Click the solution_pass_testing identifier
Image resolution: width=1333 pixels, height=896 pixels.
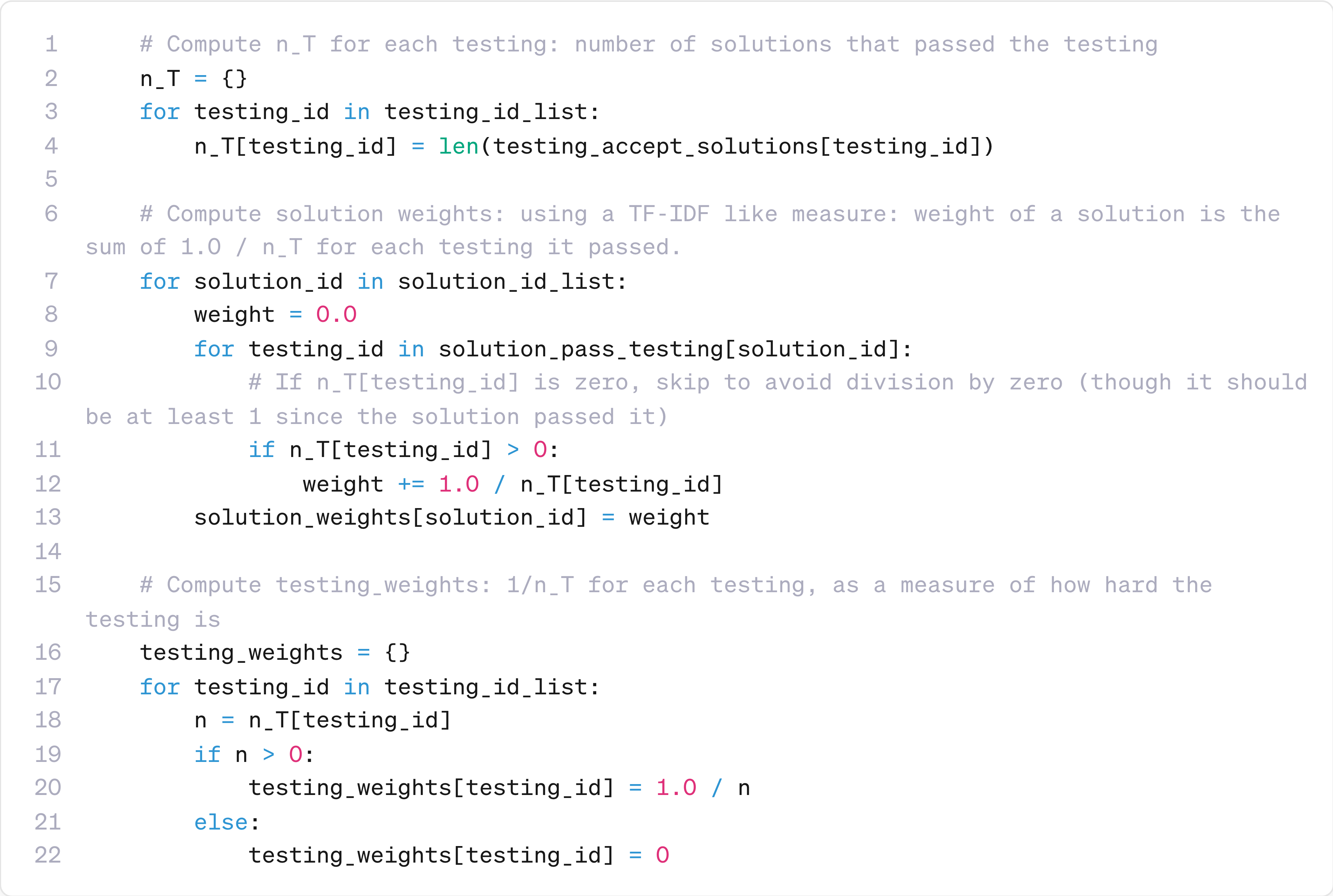point(581,349)
